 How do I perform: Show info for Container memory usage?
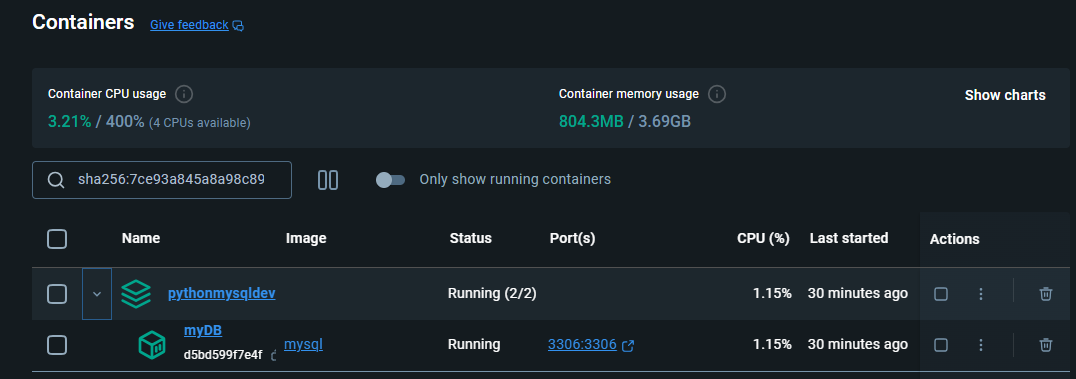717,94
